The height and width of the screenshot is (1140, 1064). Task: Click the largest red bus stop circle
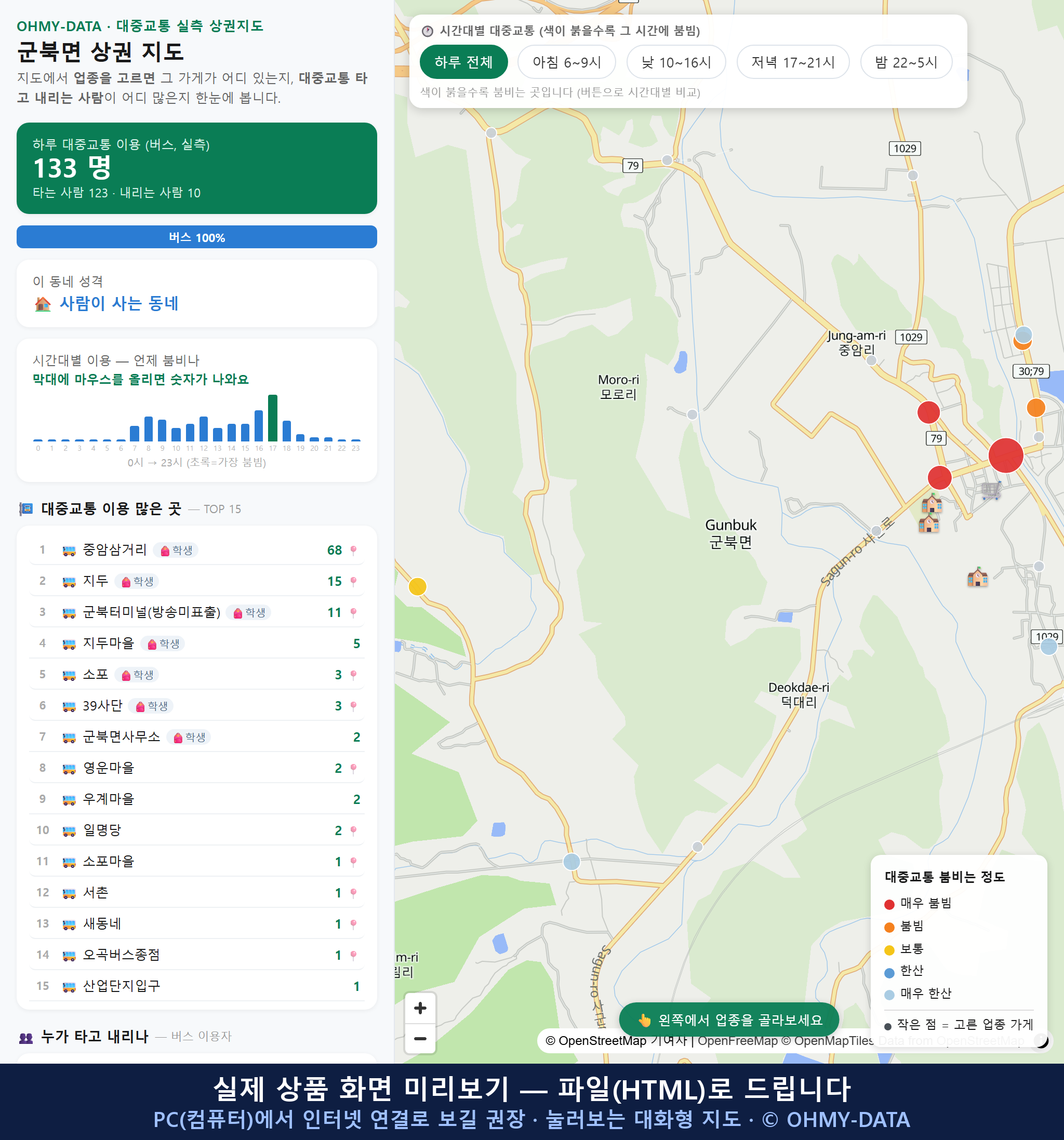pos(1005,455)
